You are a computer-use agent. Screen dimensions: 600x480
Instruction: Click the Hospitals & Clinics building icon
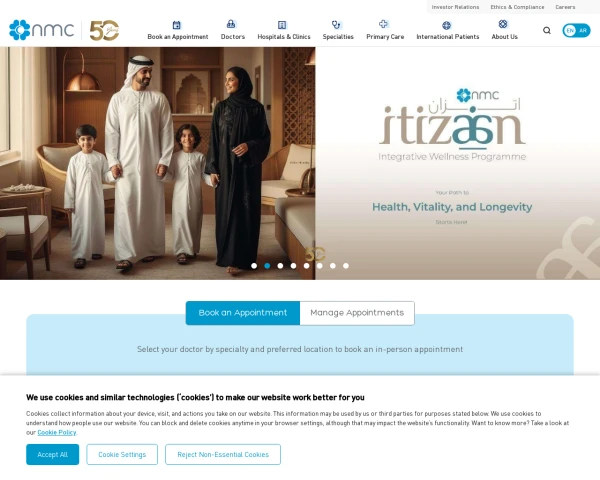[x=282, y=25]
